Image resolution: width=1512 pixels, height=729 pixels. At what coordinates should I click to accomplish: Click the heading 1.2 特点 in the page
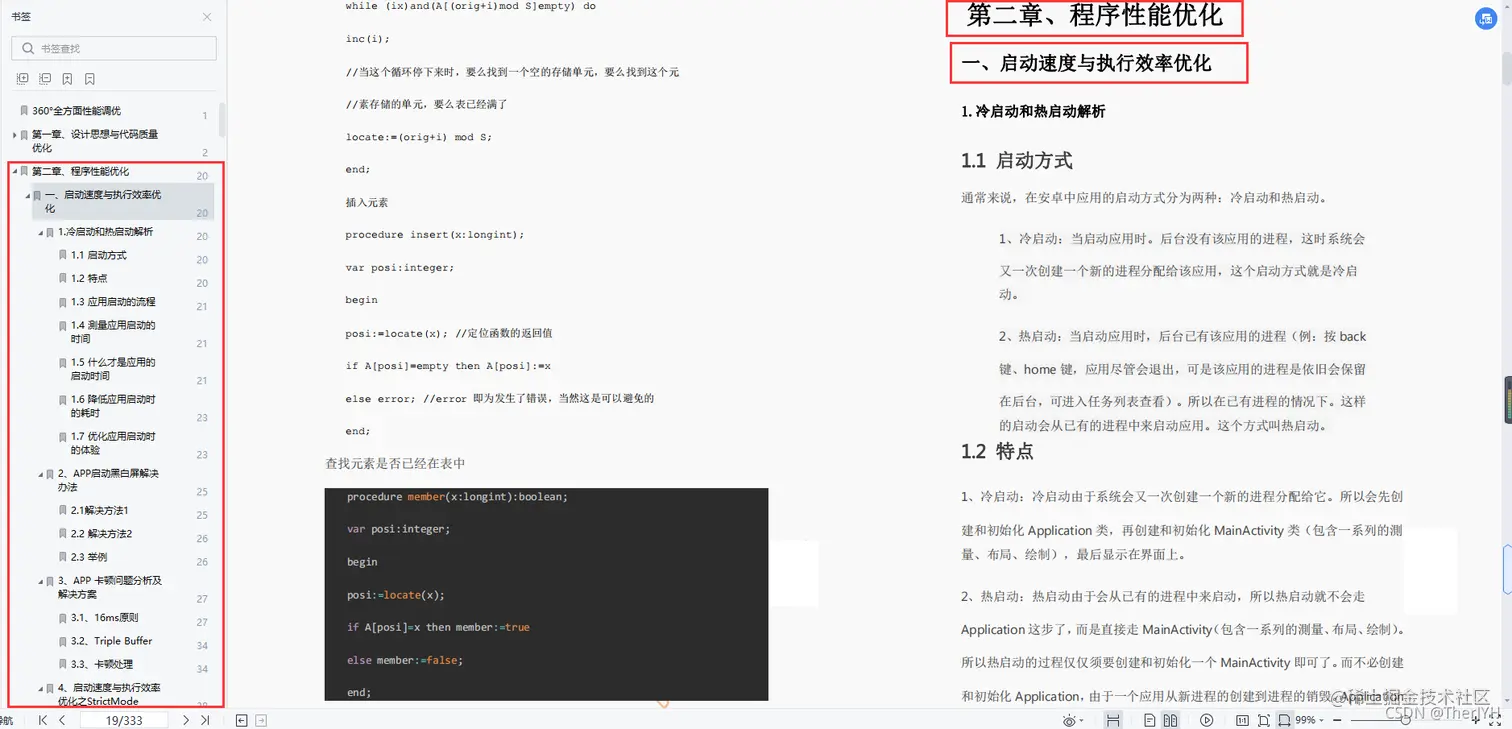coord(997,451)
